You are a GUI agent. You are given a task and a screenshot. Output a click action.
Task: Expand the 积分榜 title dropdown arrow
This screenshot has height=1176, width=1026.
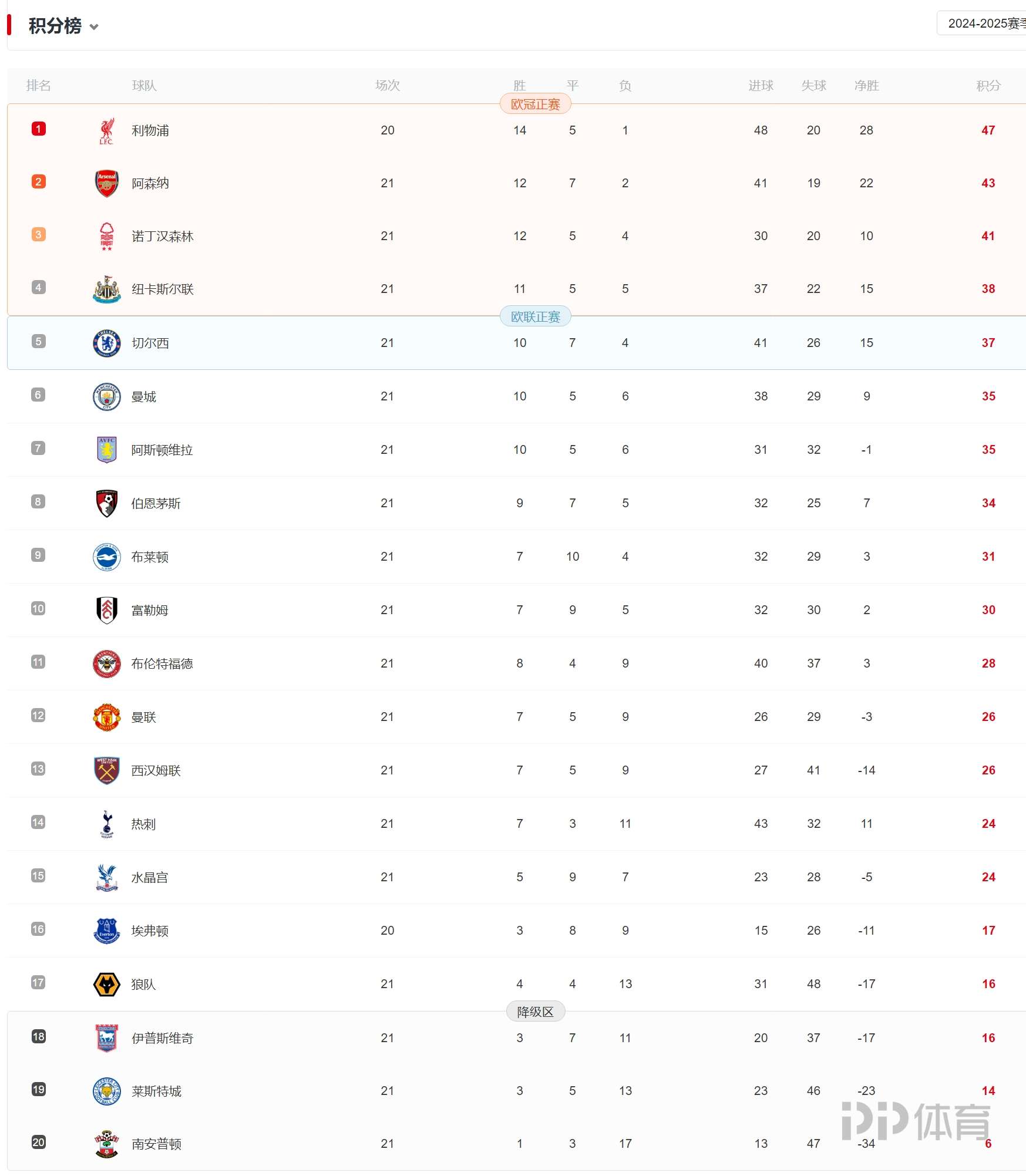tap(94, 27)
